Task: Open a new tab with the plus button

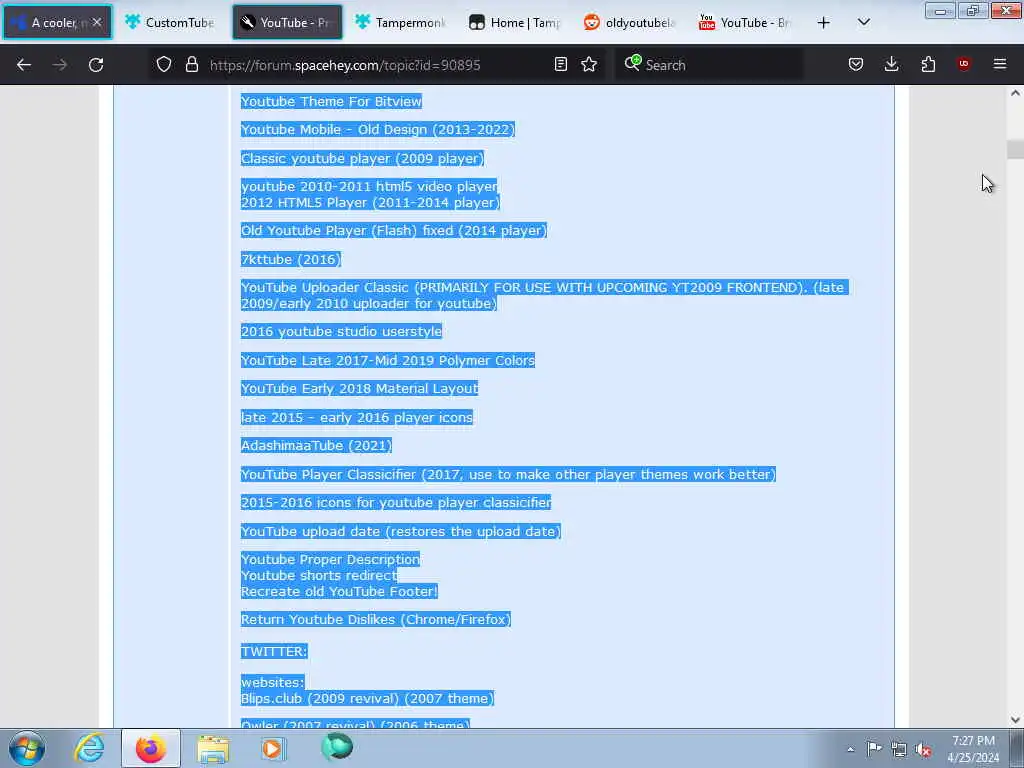Action: [x=824, y=23]
